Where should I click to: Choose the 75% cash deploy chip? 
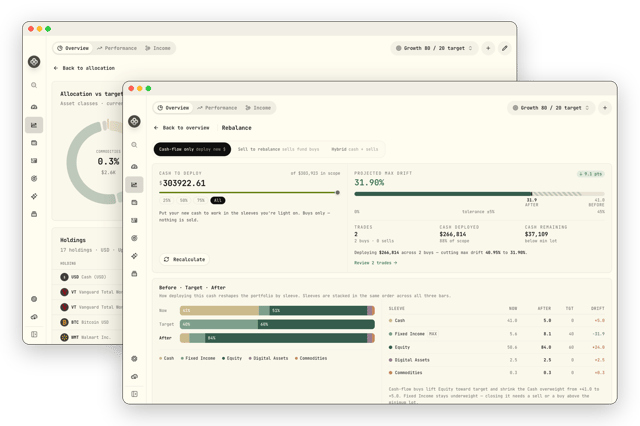200,200
